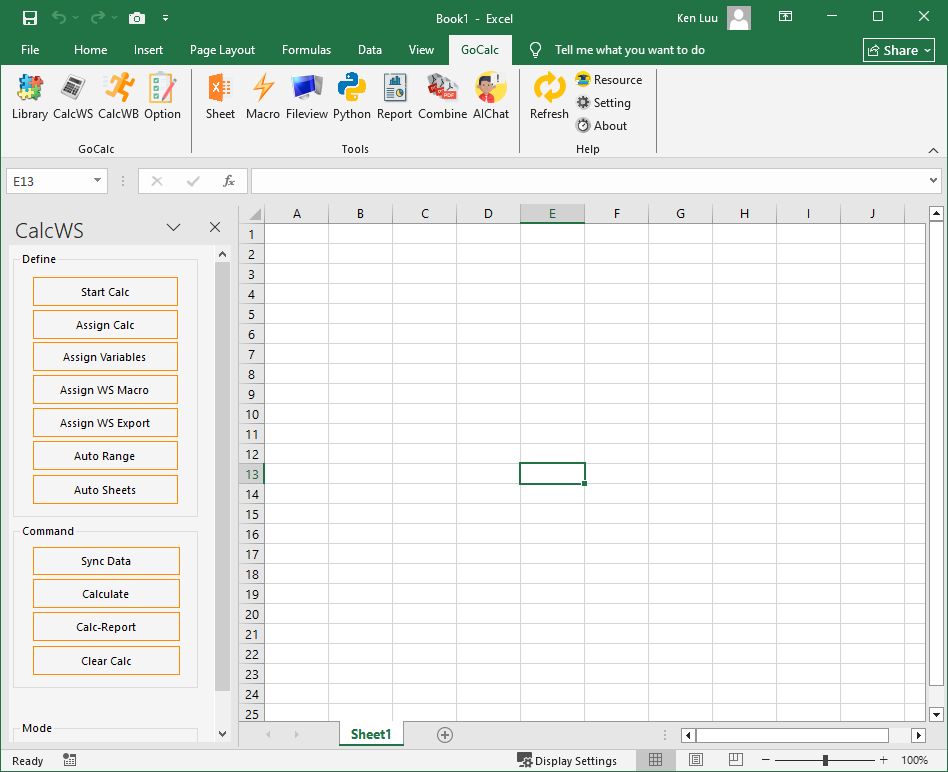Screen dimensions: 948x772
Task: Open the CalcWS pane options chevron
Action: click(174, 227)
